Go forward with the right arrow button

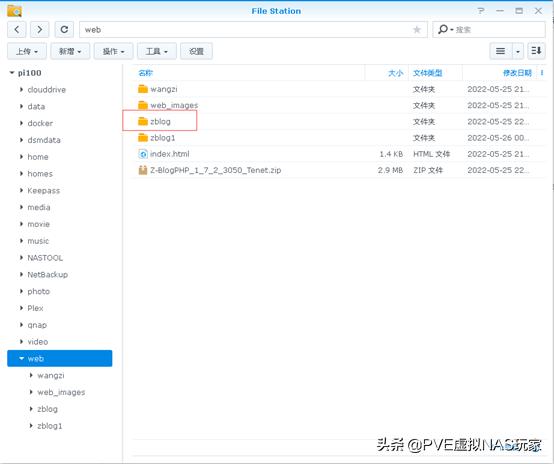pyautogui.click(x=40, y=29)
